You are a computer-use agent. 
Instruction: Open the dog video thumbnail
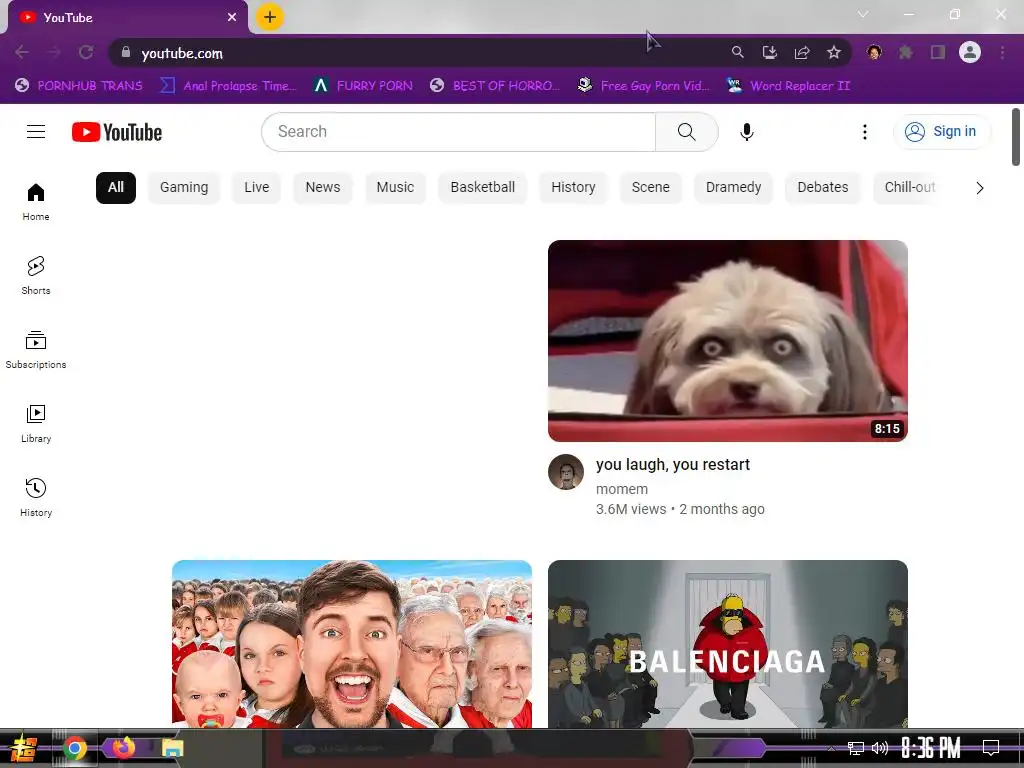tap(728, 341)
